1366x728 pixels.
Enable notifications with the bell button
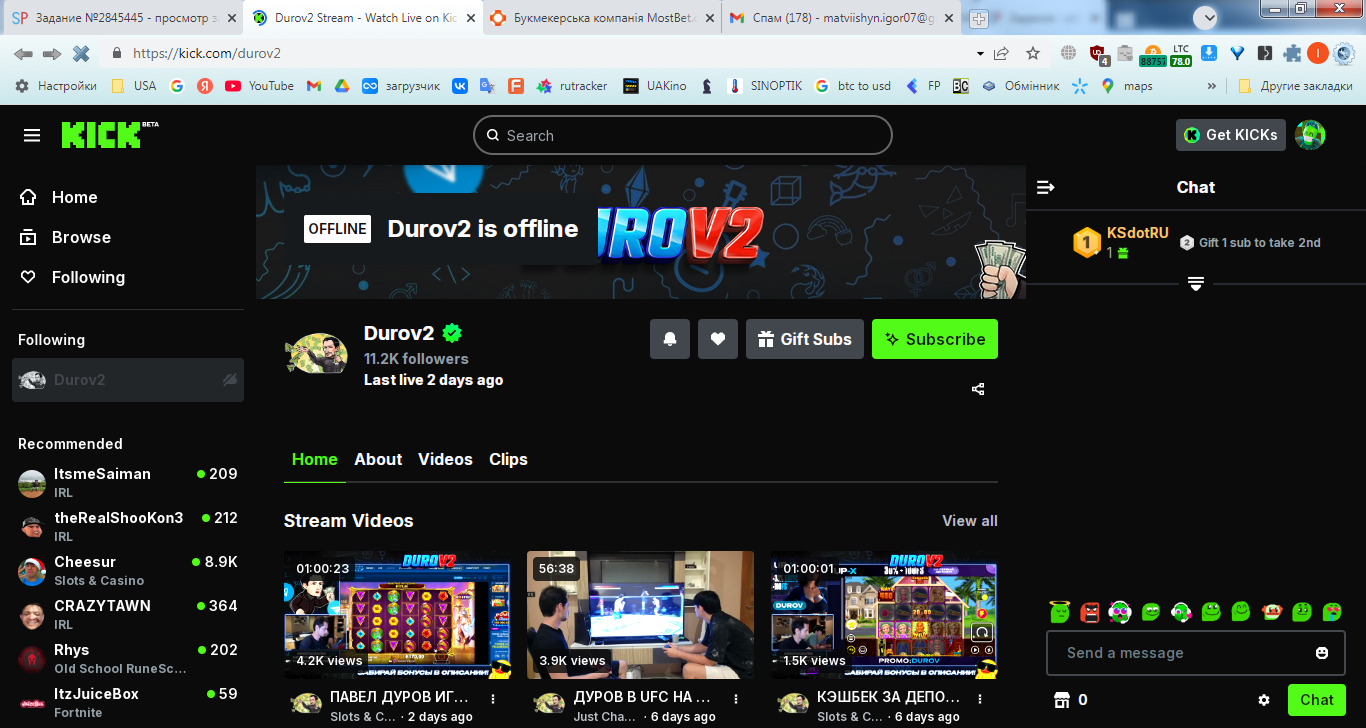coord(670,339)
